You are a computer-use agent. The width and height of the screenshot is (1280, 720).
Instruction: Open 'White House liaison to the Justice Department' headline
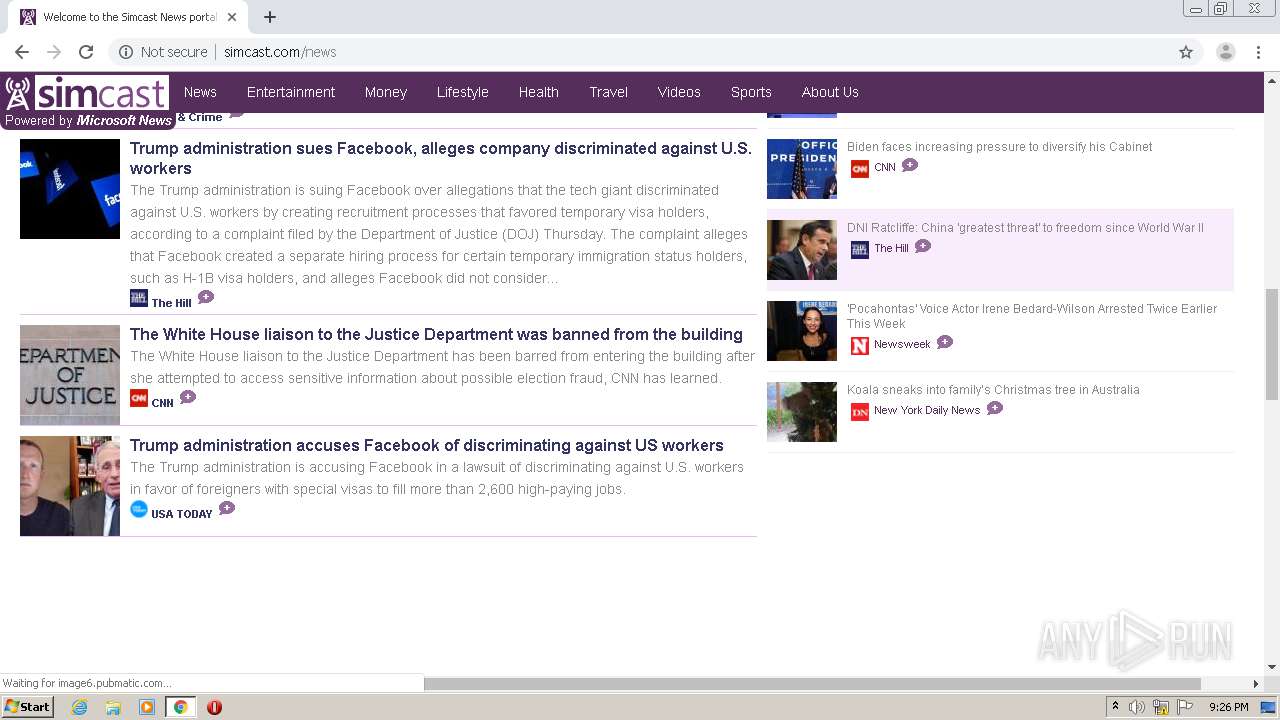point(436,334)
